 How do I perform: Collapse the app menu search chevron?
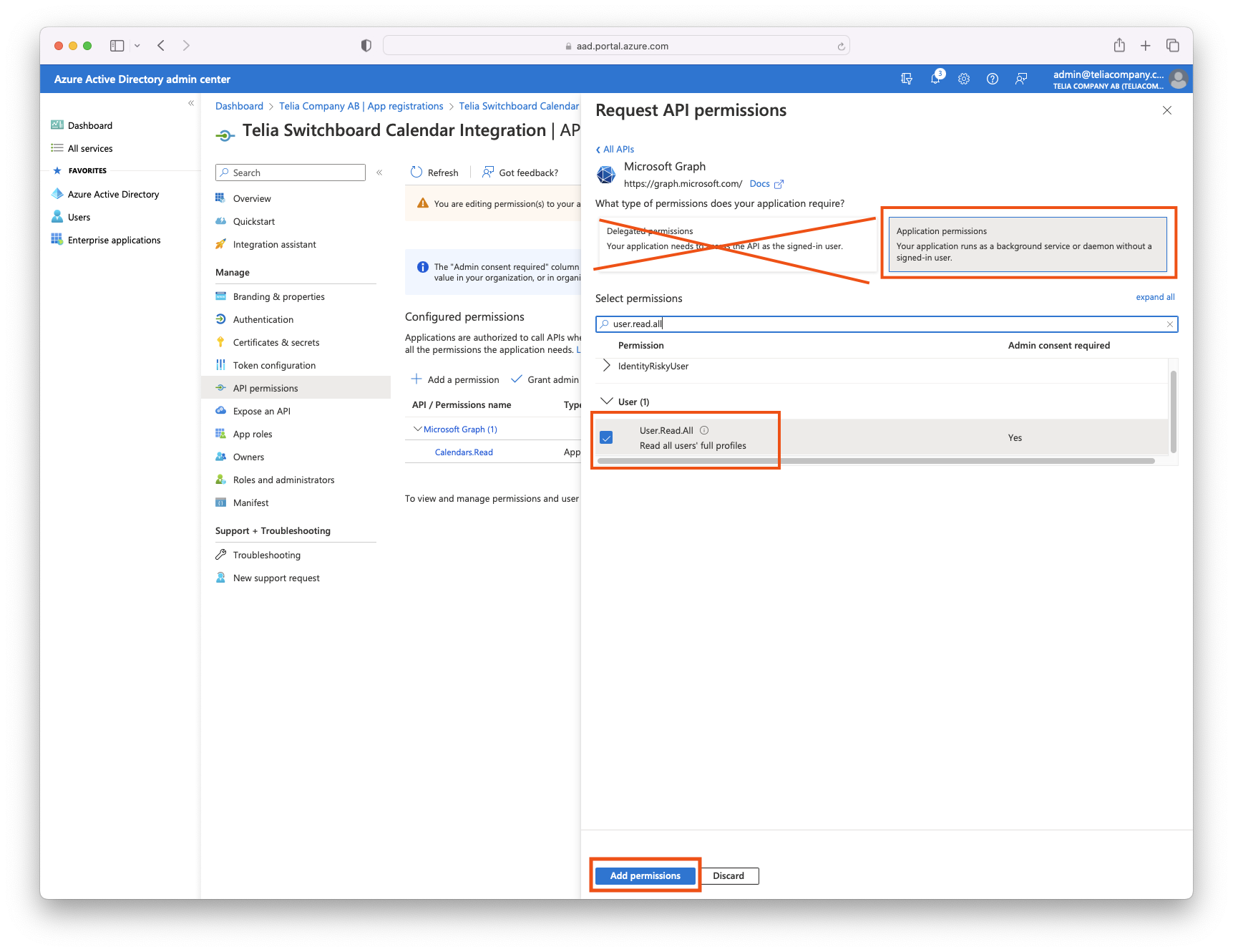tap(379, 173)
